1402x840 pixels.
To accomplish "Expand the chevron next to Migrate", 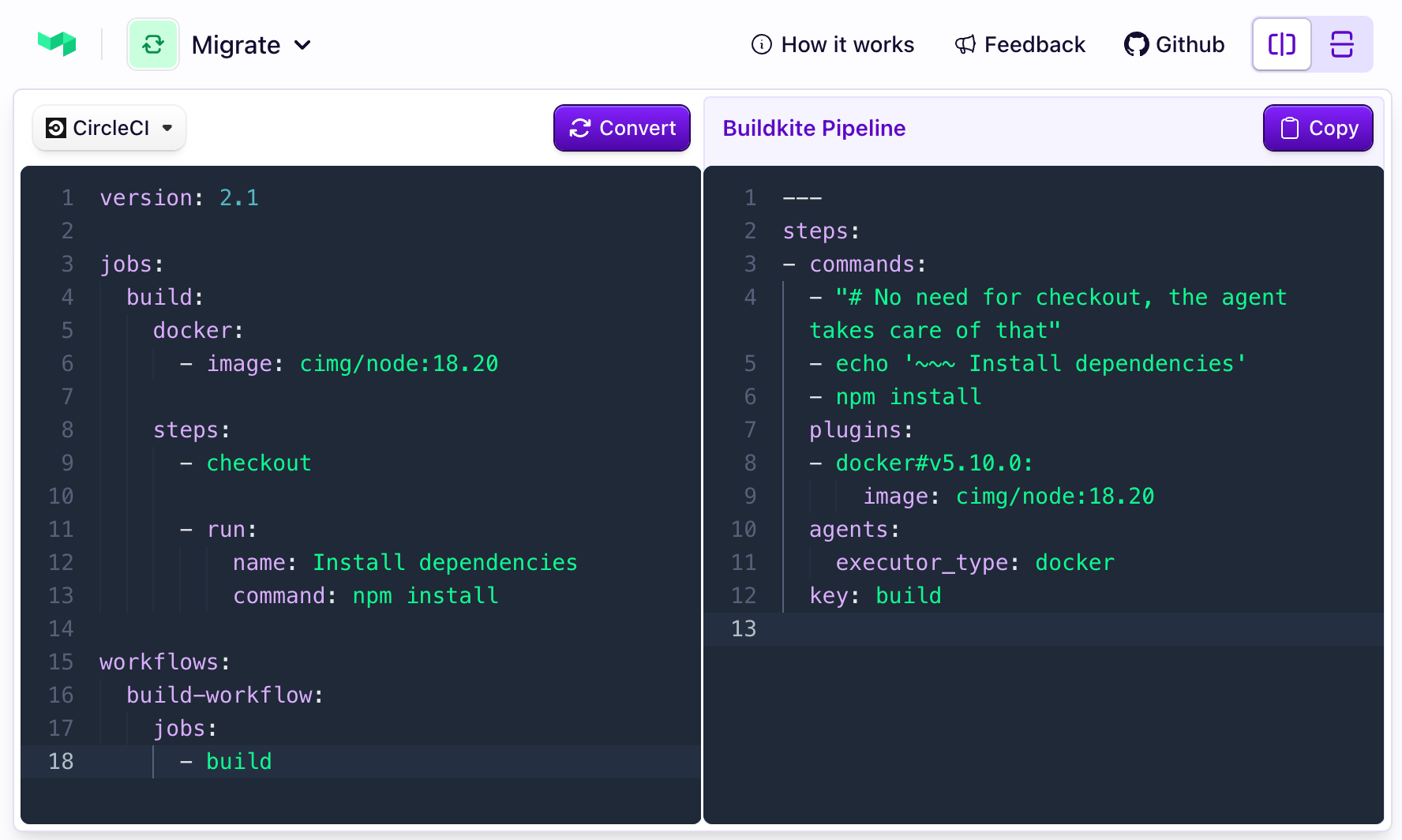I will point(303,46).
